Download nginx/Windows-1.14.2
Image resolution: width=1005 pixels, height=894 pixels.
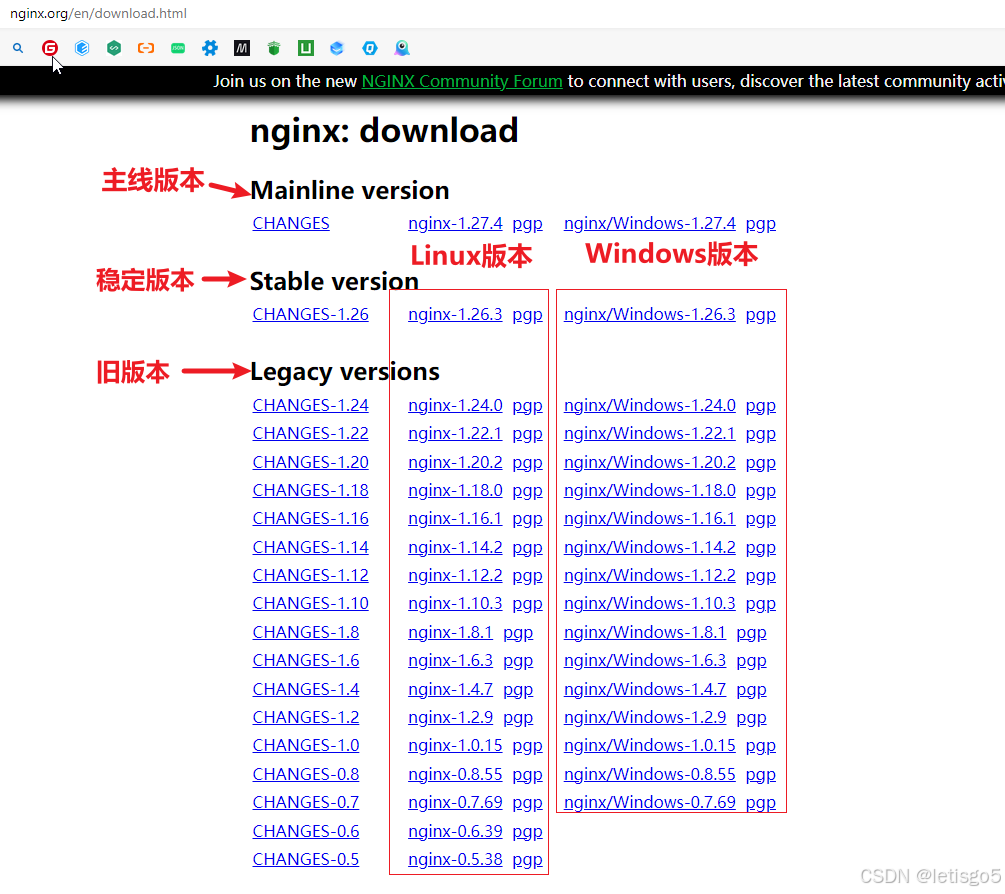point(650,548)
